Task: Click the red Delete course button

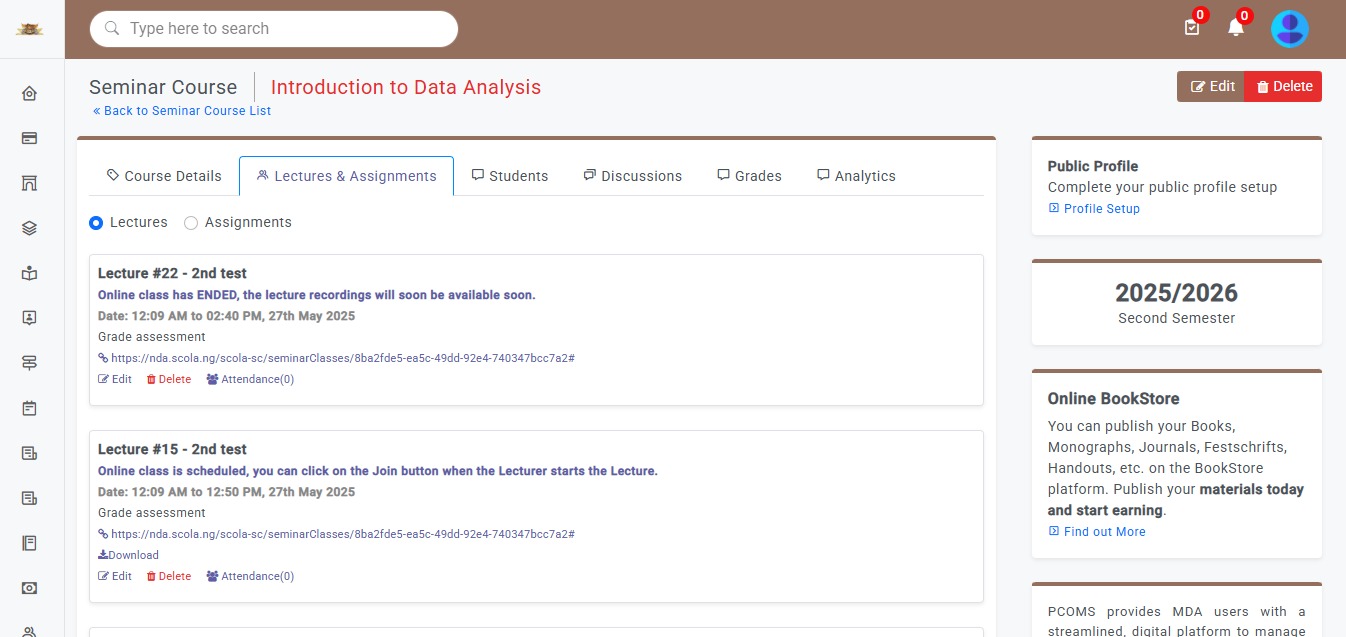Action: [x=1284, y=87]
